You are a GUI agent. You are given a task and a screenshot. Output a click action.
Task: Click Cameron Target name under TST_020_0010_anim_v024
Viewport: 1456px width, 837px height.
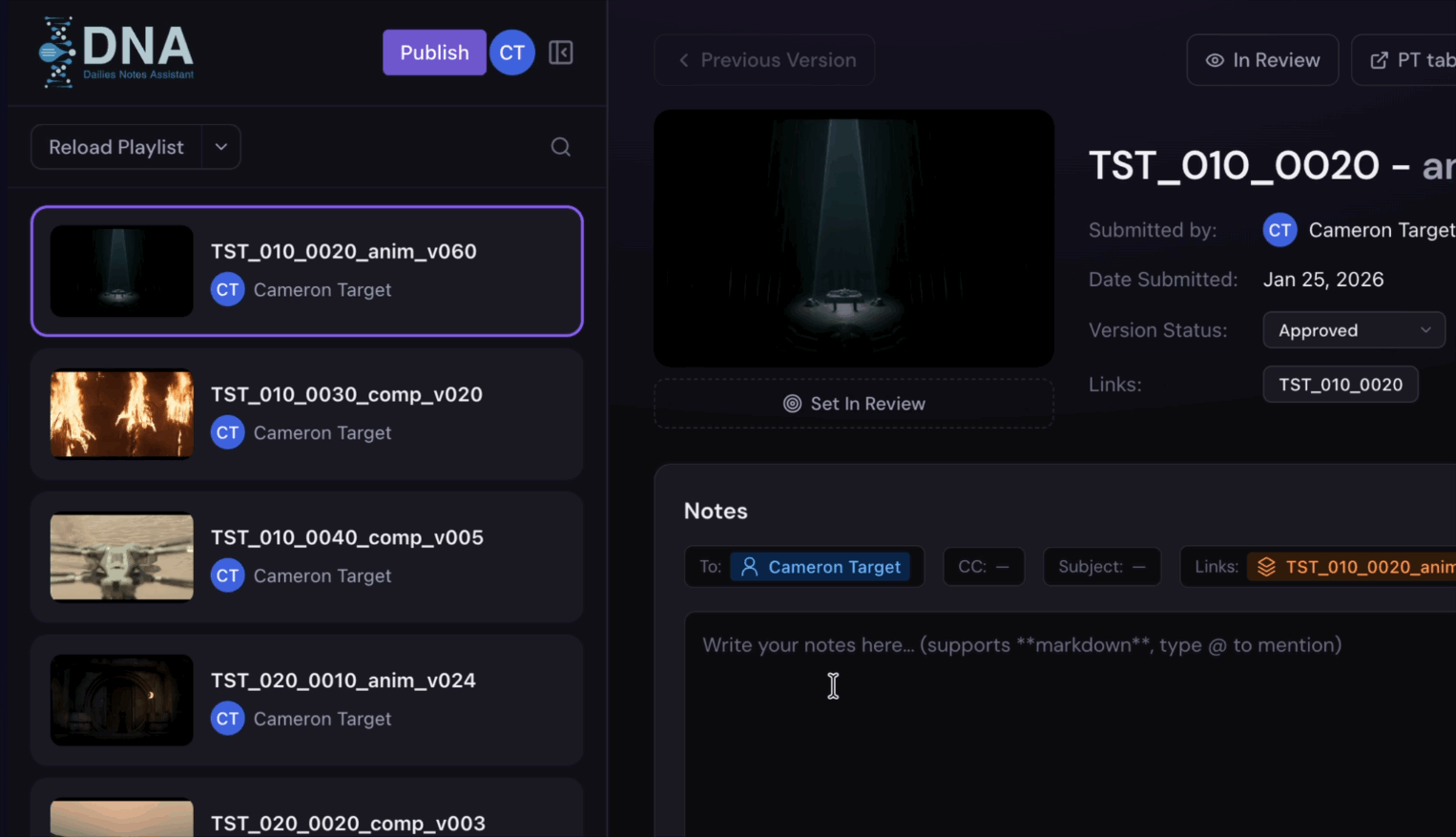(x=322, y=720)
